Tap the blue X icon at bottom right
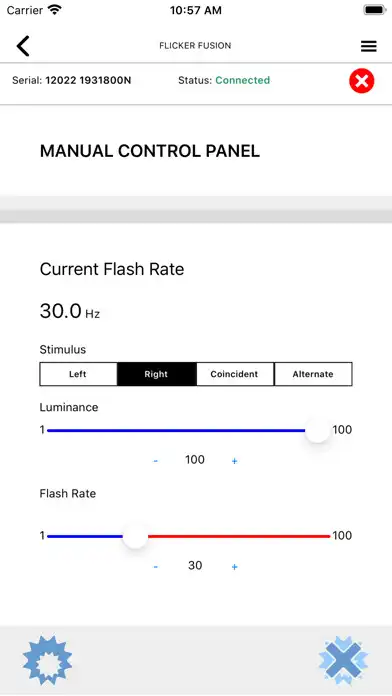This screenshot has height=696, width=392. 343,660
